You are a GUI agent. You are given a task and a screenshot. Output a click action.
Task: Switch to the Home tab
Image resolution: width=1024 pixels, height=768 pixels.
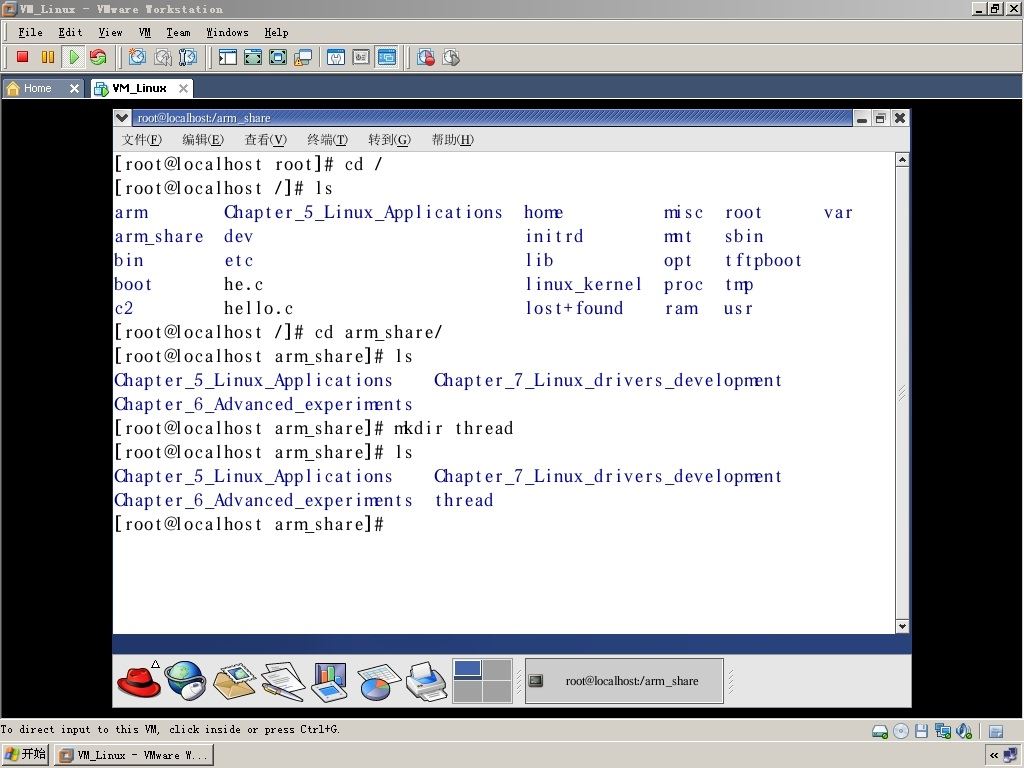coord(37,88)
